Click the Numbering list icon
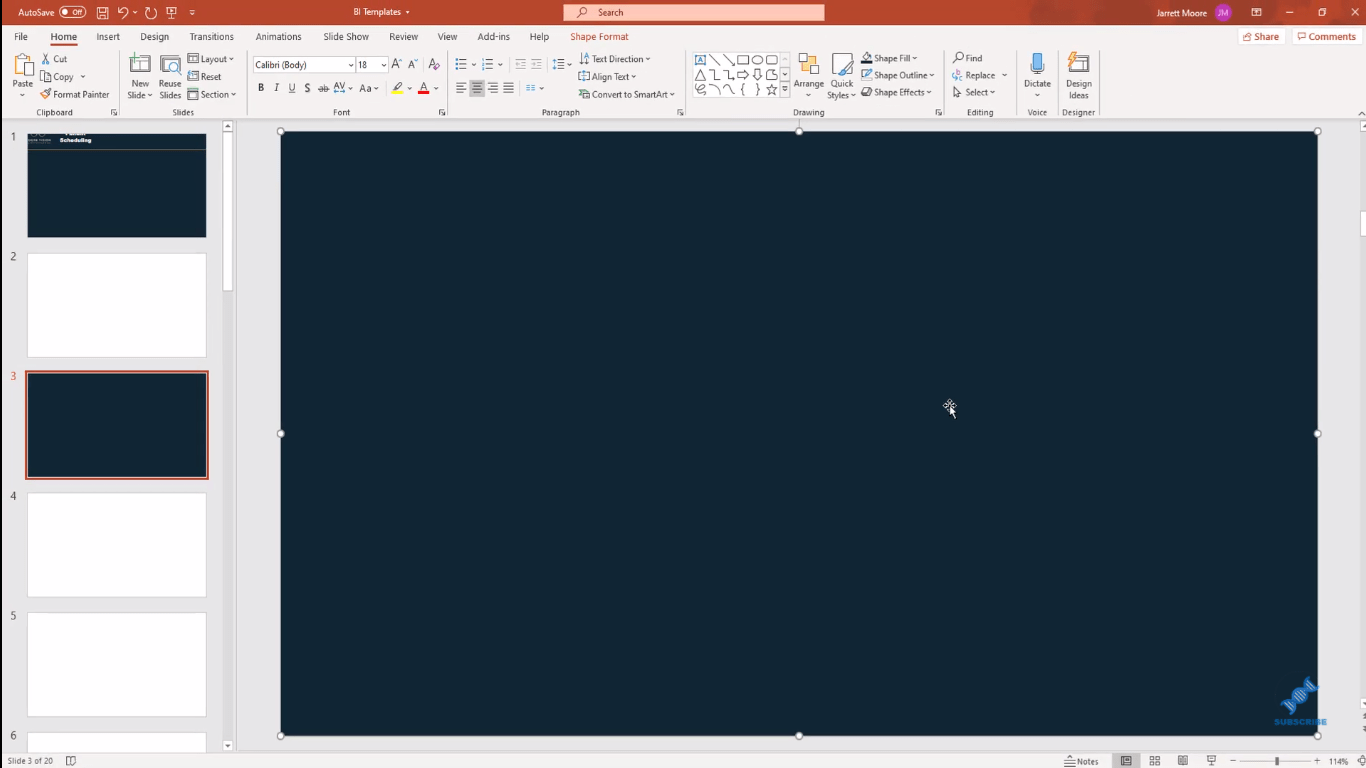1366x768 pixels. (487, 64)
